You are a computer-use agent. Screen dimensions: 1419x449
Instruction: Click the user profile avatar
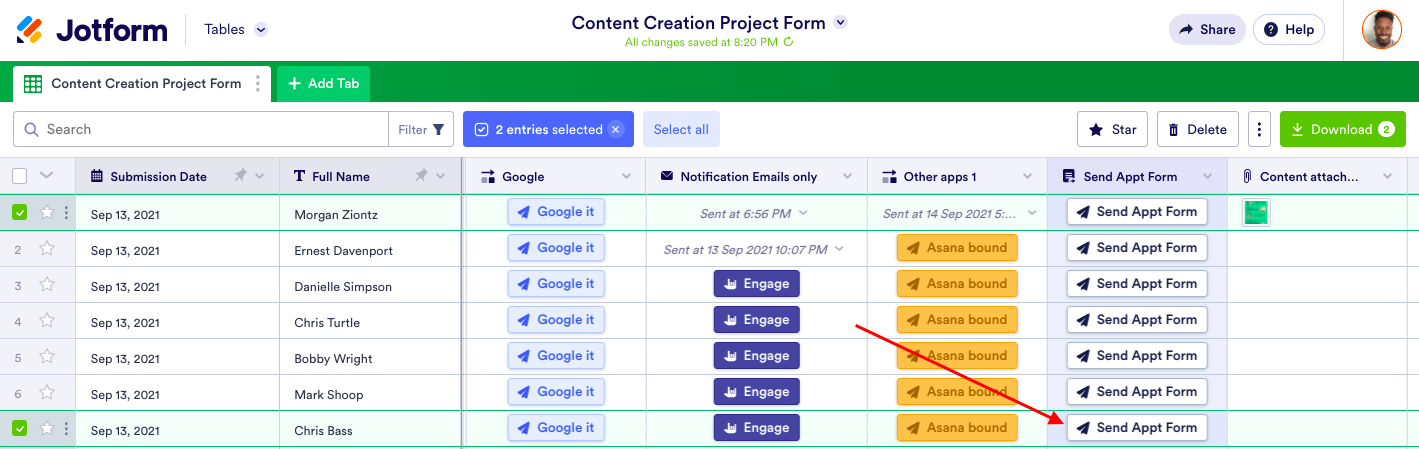click(1381, 30)
